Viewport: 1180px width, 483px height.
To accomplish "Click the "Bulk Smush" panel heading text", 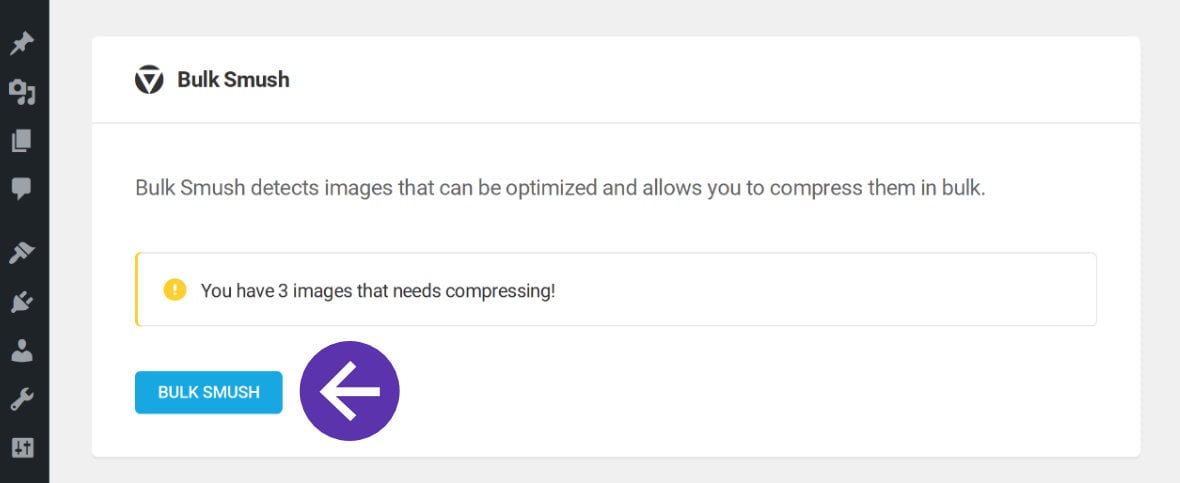I will 233,80.
